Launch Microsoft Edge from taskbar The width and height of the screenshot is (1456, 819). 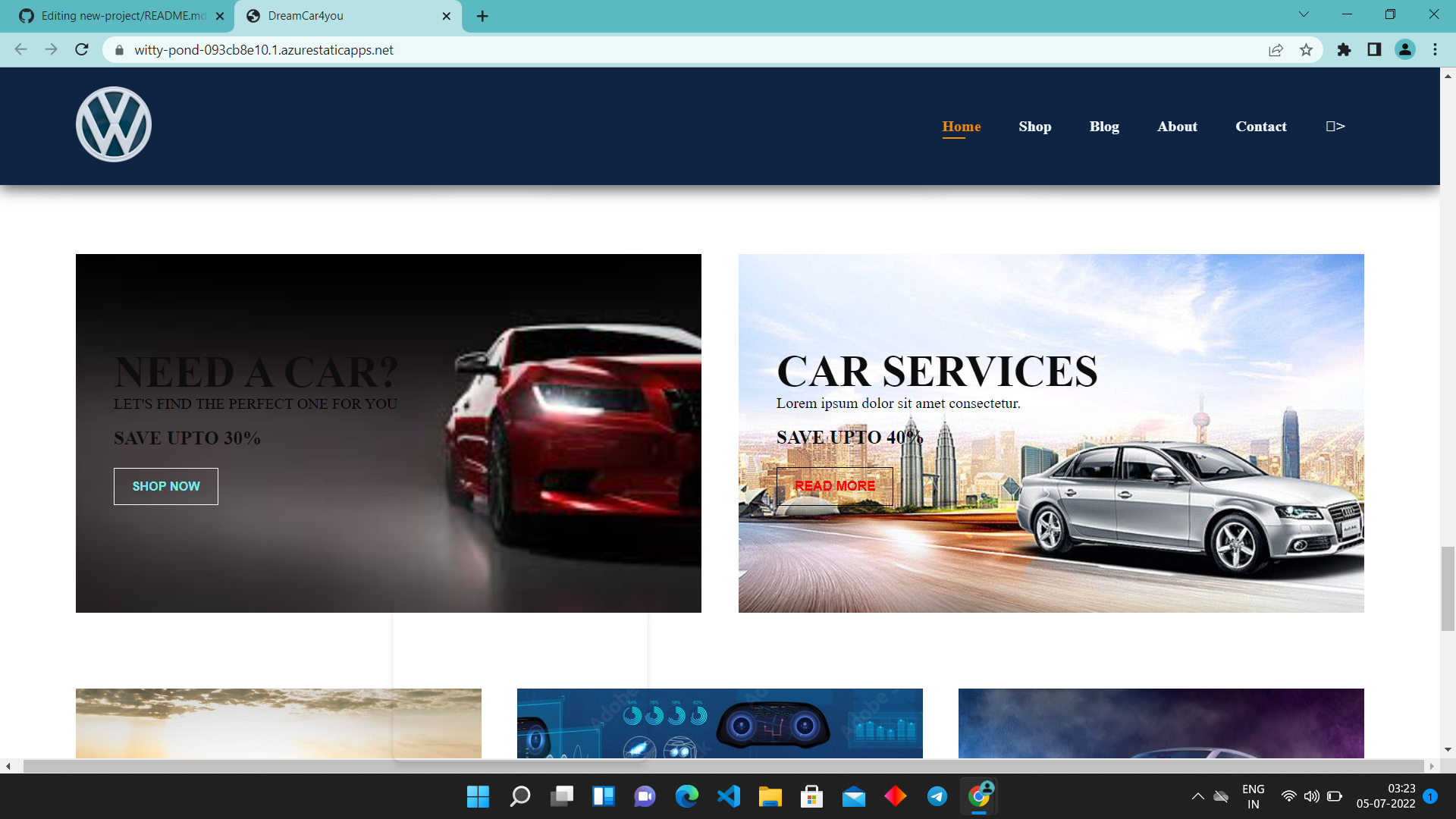tap(687, 796)
